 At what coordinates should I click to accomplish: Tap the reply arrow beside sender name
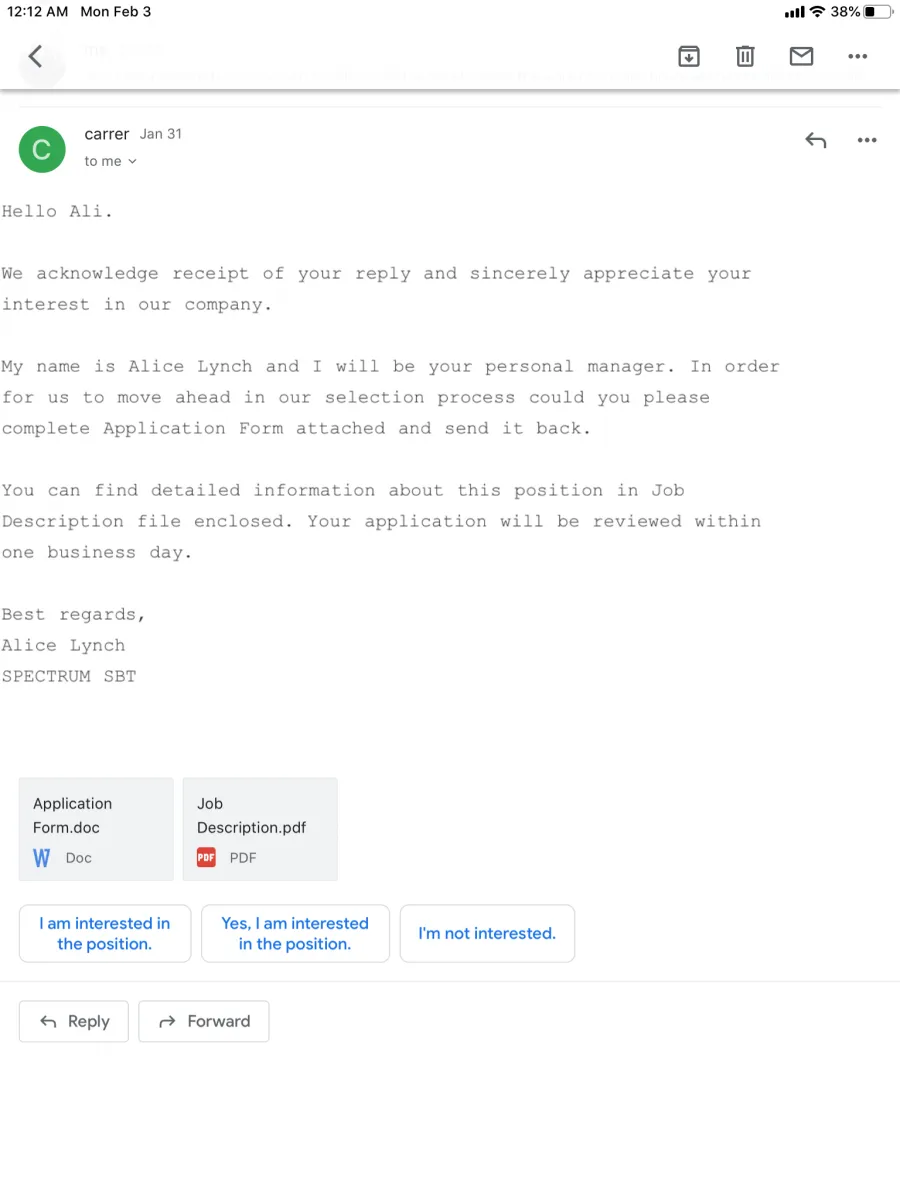[816, 141]
